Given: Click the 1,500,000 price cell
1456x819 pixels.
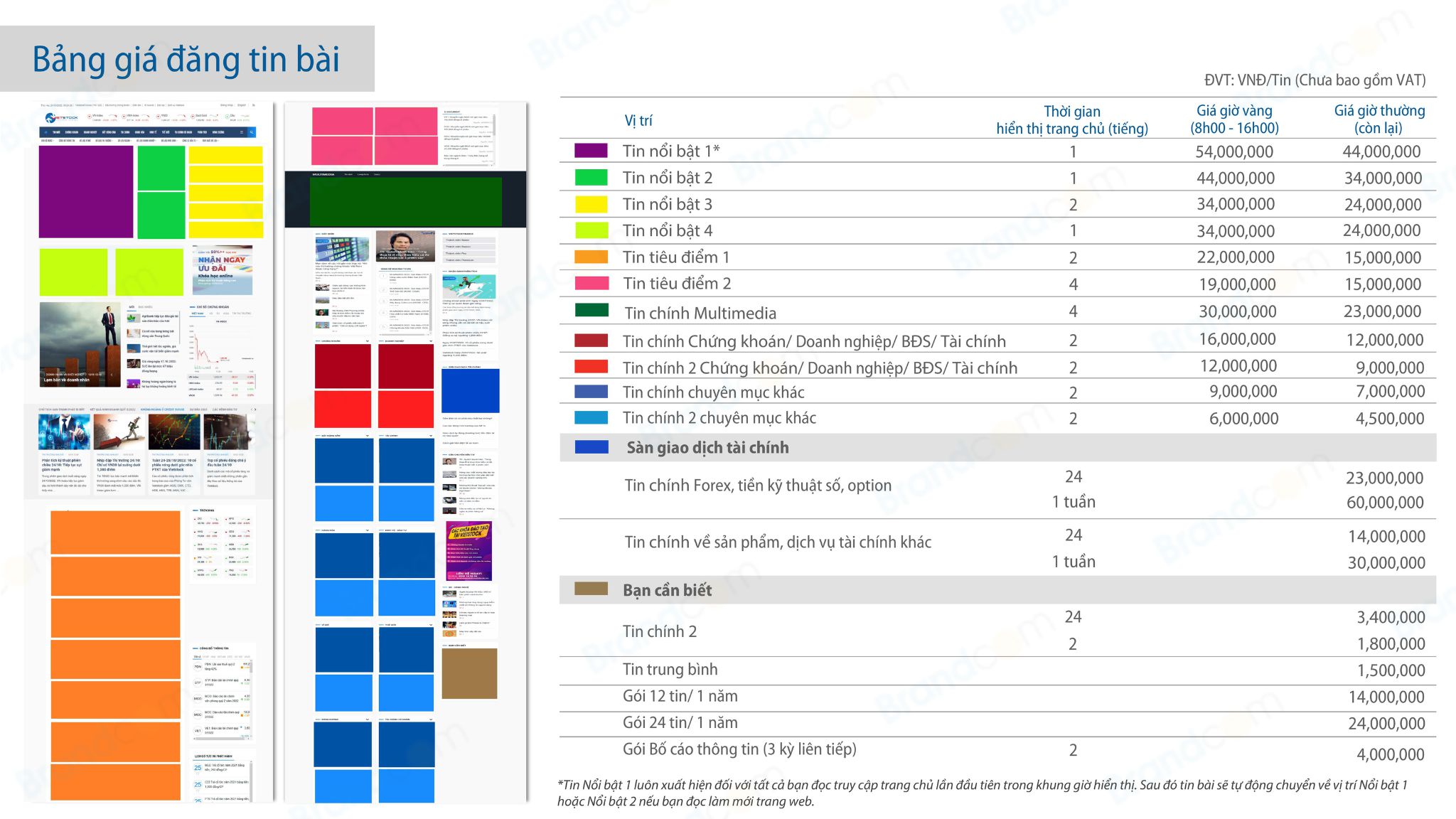Looking at the screenshot, I should point(1391,670).
